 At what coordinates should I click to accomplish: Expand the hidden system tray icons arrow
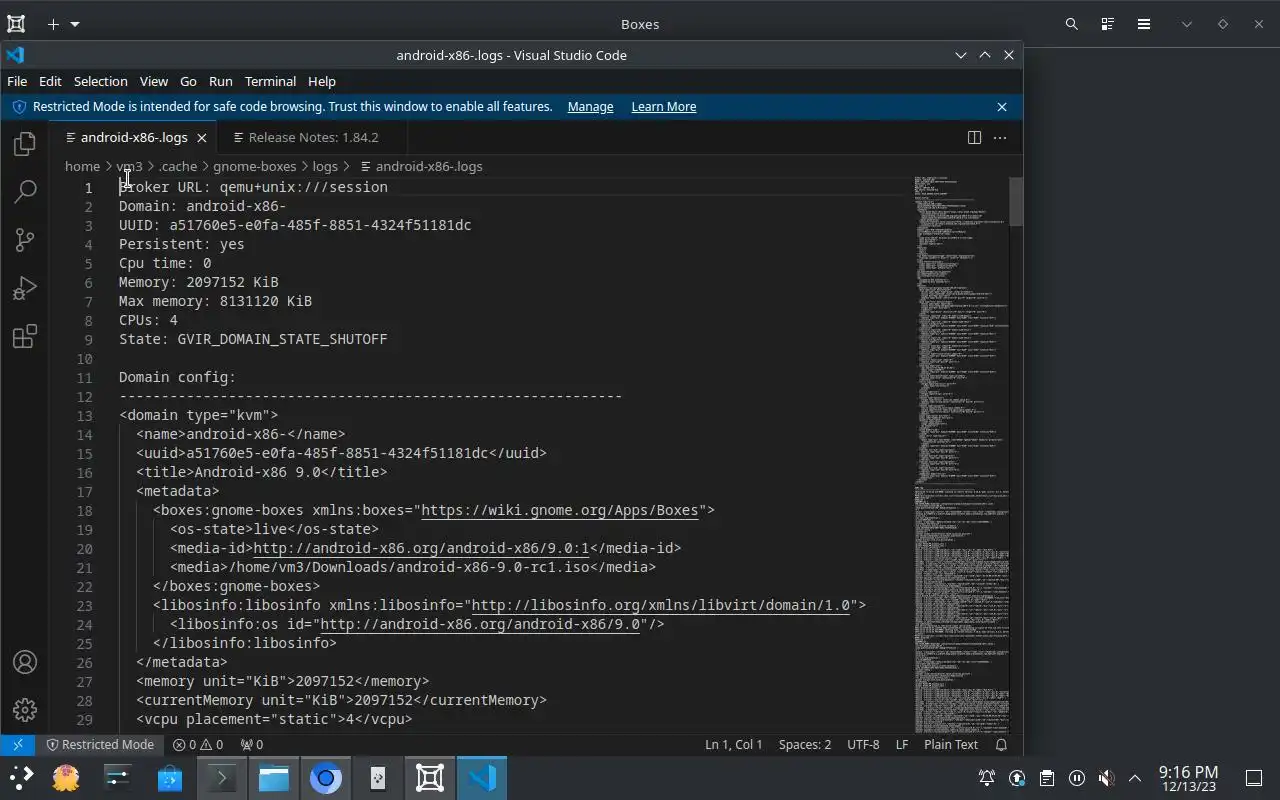(1135, 778)
